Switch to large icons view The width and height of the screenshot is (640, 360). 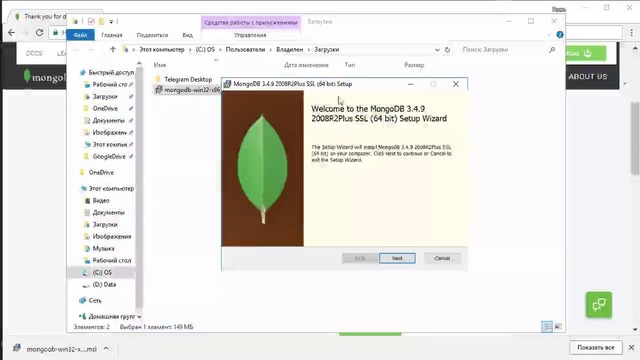558,326
